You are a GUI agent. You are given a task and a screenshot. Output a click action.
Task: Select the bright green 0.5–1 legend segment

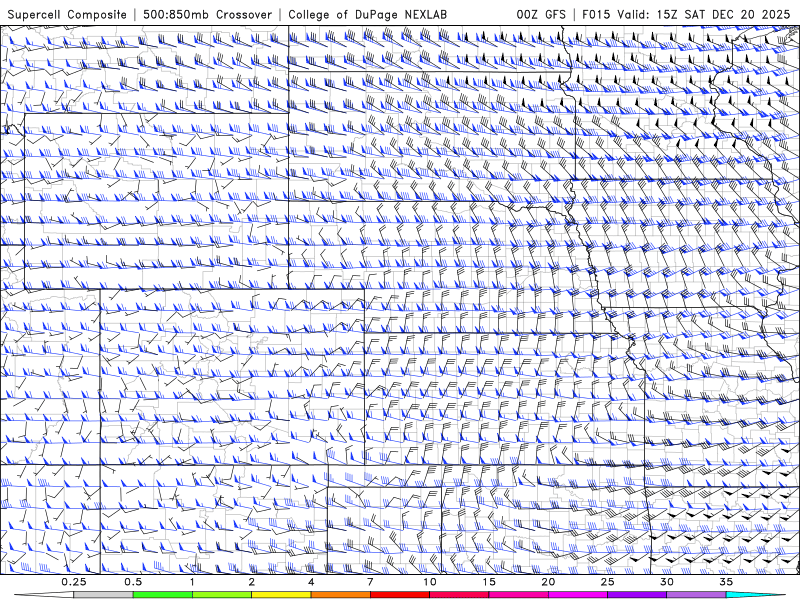pyautogui.click(x=163, y=595)
